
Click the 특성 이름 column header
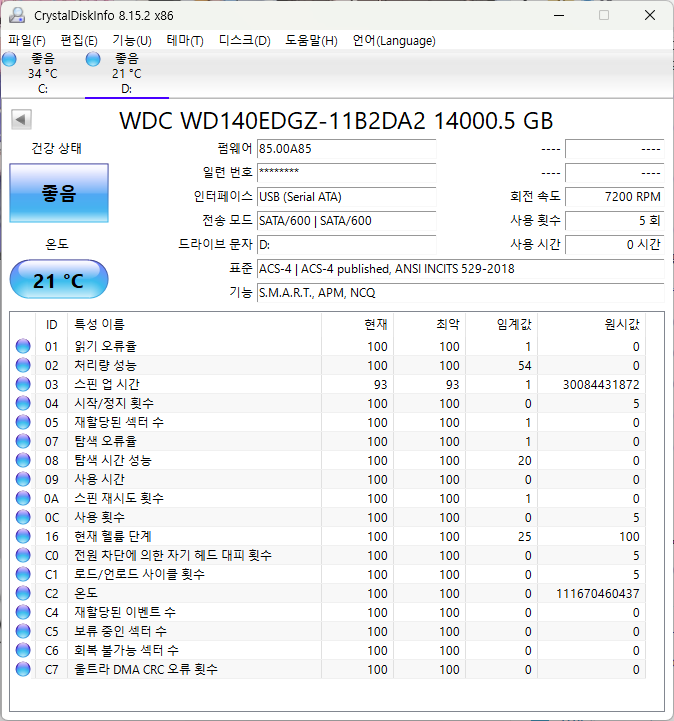[x=194, y=325]
